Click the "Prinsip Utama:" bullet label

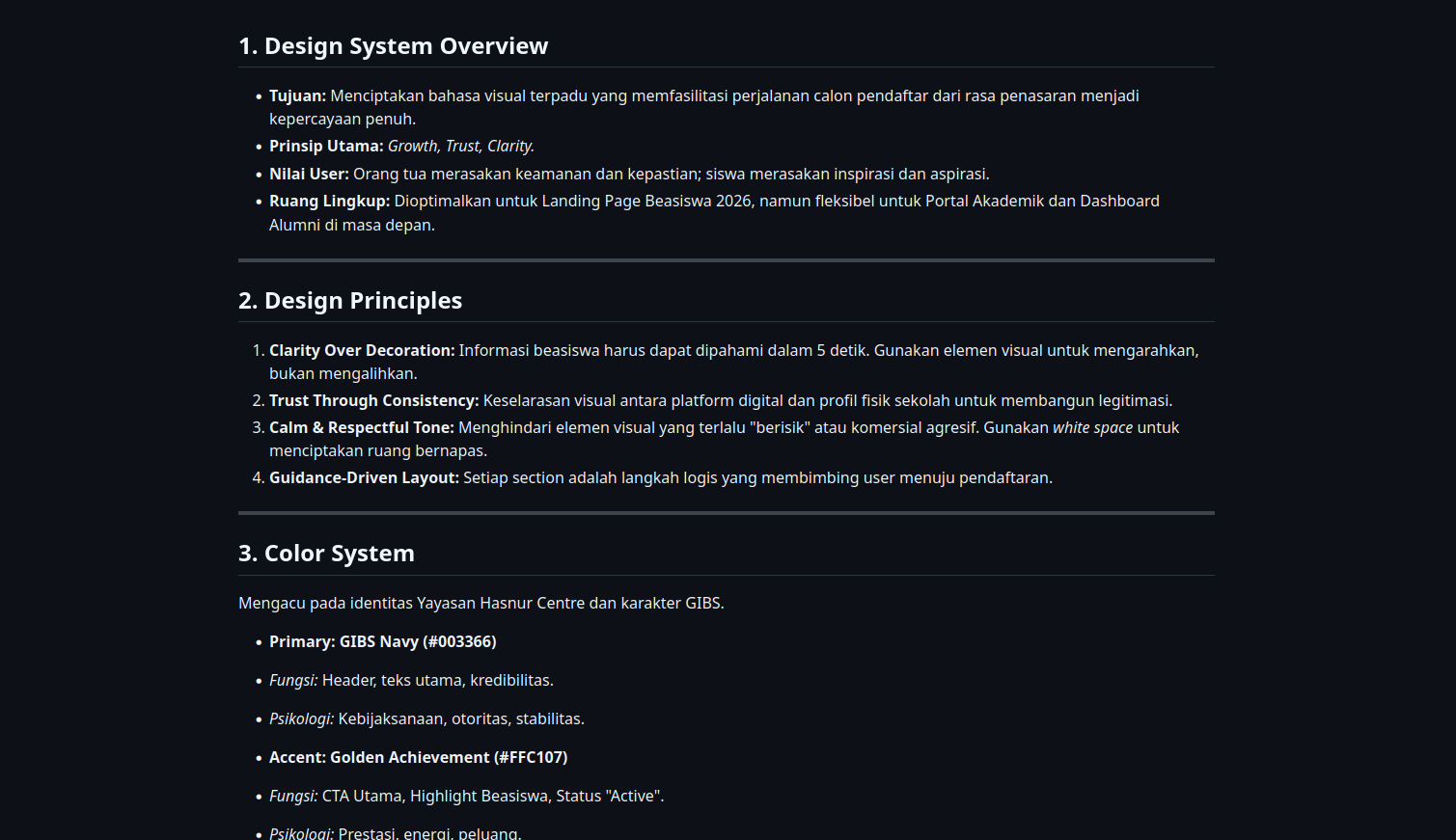[x=326, y=147]
